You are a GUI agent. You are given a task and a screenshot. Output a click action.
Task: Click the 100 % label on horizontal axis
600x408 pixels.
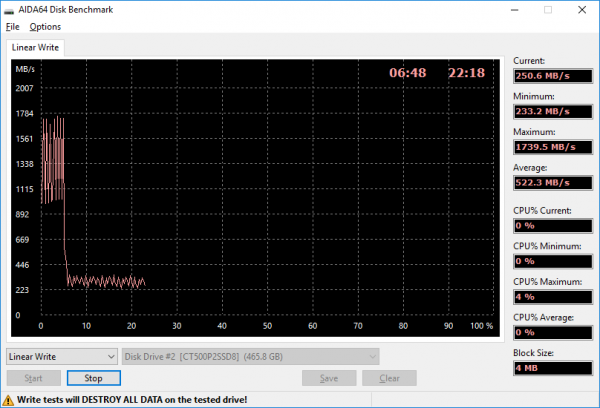(x=481, y=326)
